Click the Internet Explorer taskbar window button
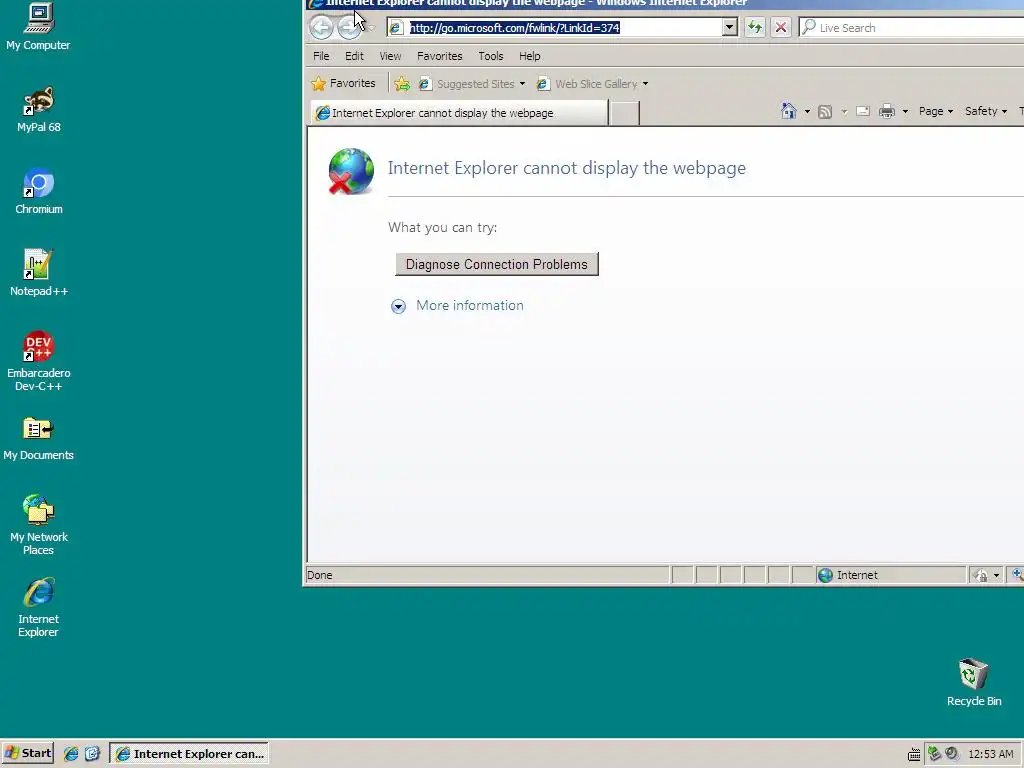 pyautogui.click(x=189, y=754)
